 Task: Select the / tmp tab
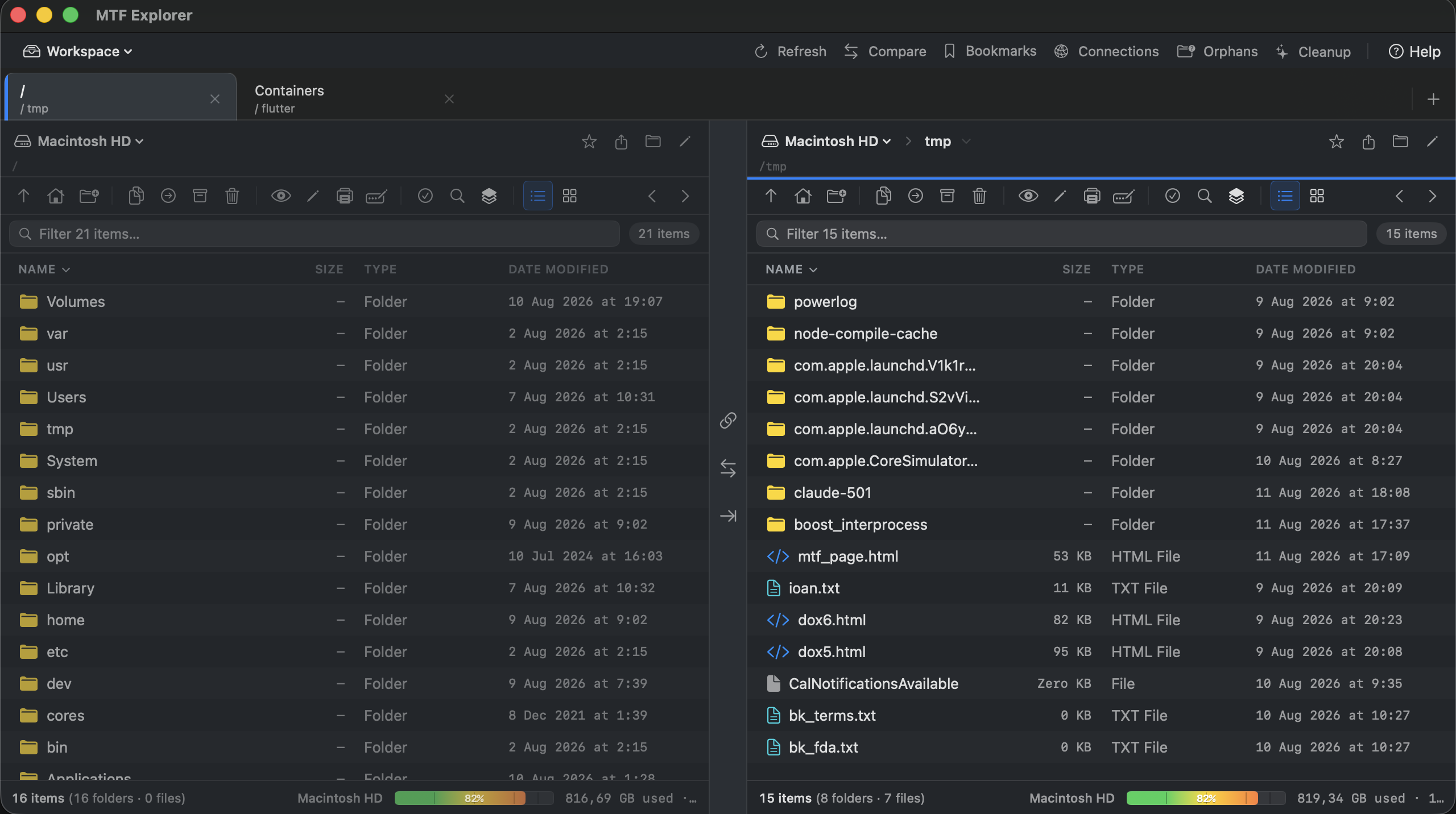click(x=121, y=97)
